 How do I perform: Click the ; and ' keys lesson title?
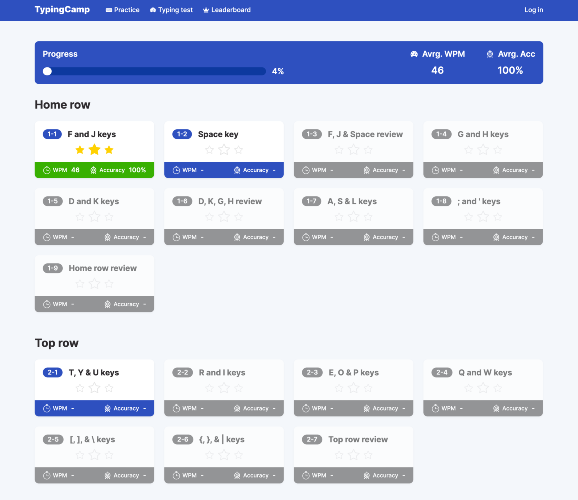[x=479, y=201]
